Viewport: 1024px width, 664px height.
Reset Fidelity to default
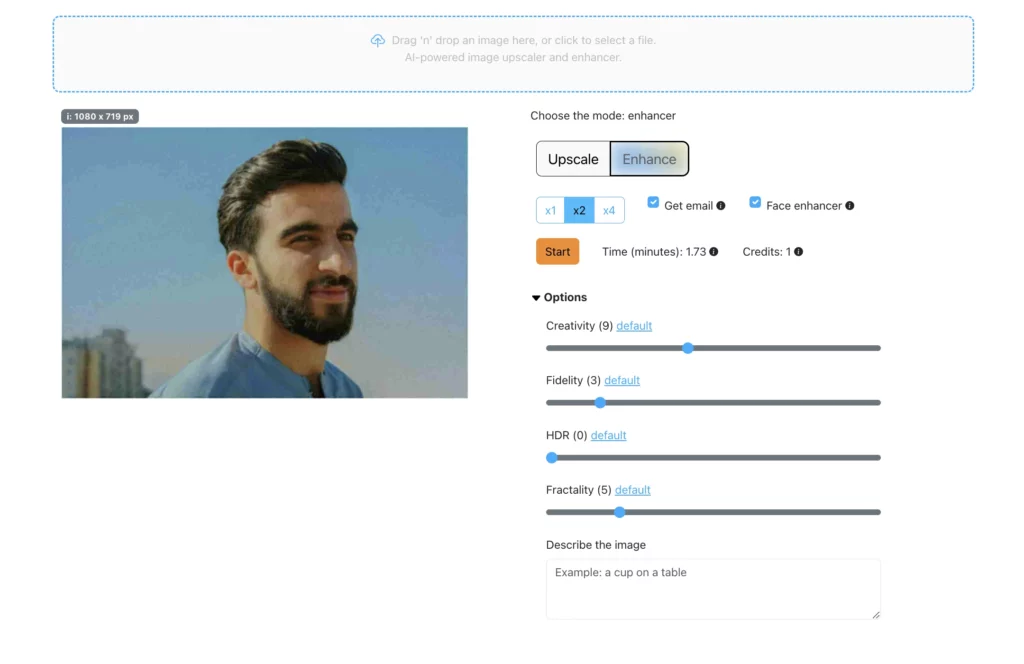pyautogui.click(x=621, y=380)
